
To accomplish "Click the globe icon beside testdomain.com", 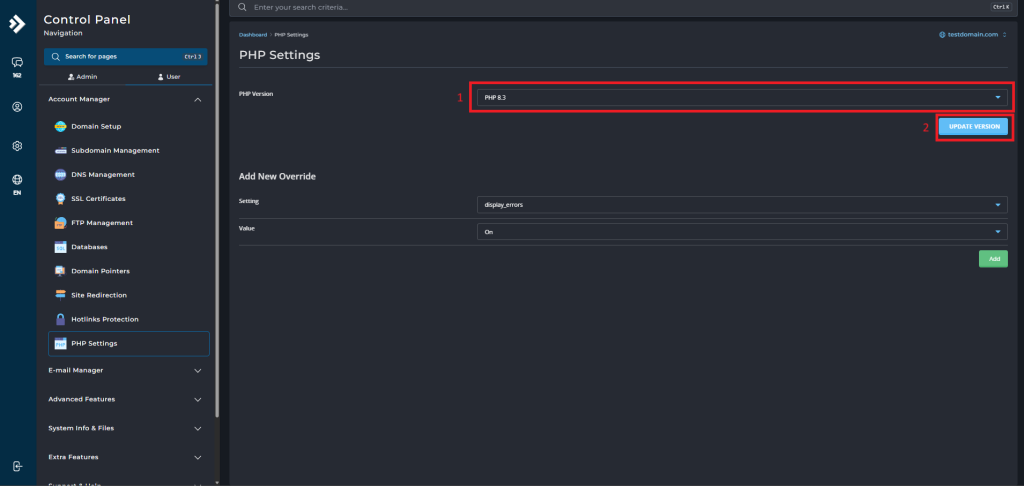I will (942, 35).
